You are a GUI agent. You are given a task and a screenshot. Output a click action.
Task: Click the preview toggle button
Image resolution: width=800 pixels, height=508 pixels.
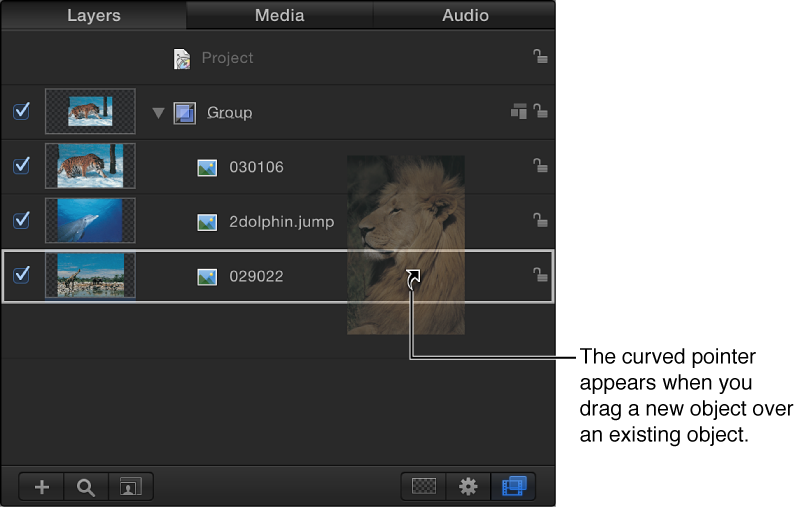(x=131, y=487)
